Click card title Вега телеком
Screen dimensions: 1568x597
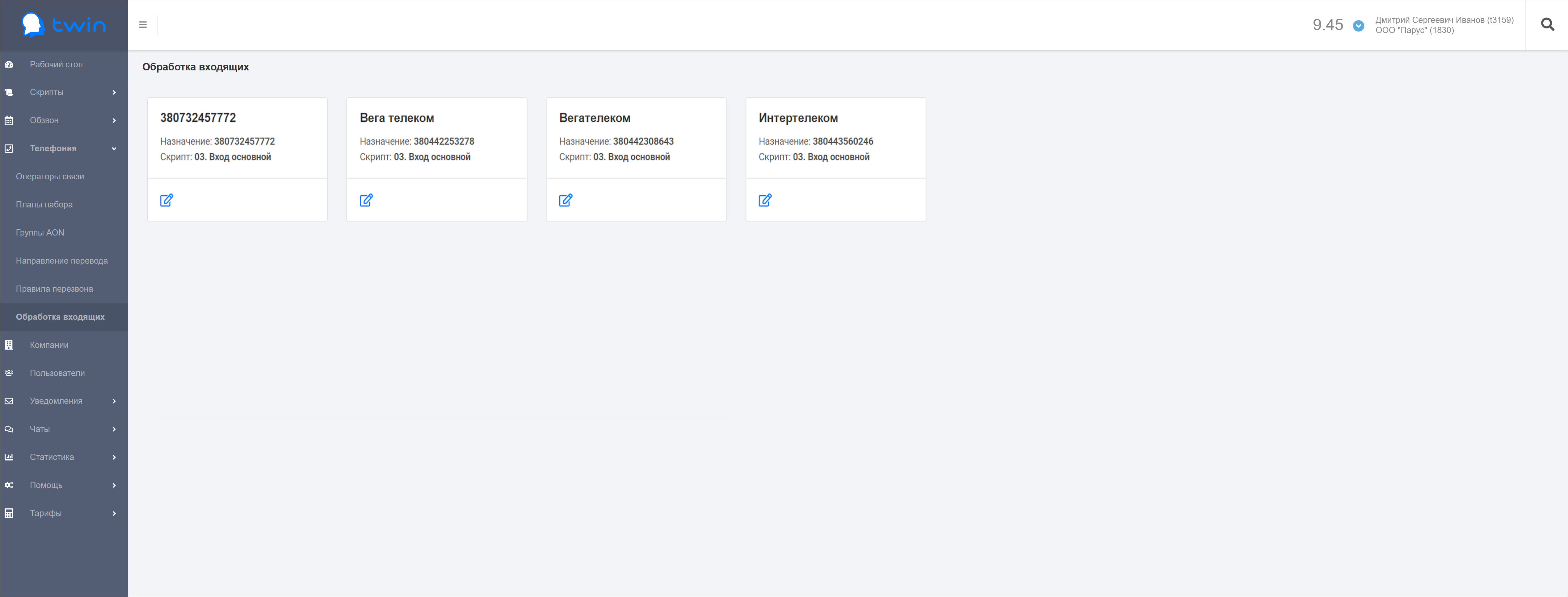[397, 118]
